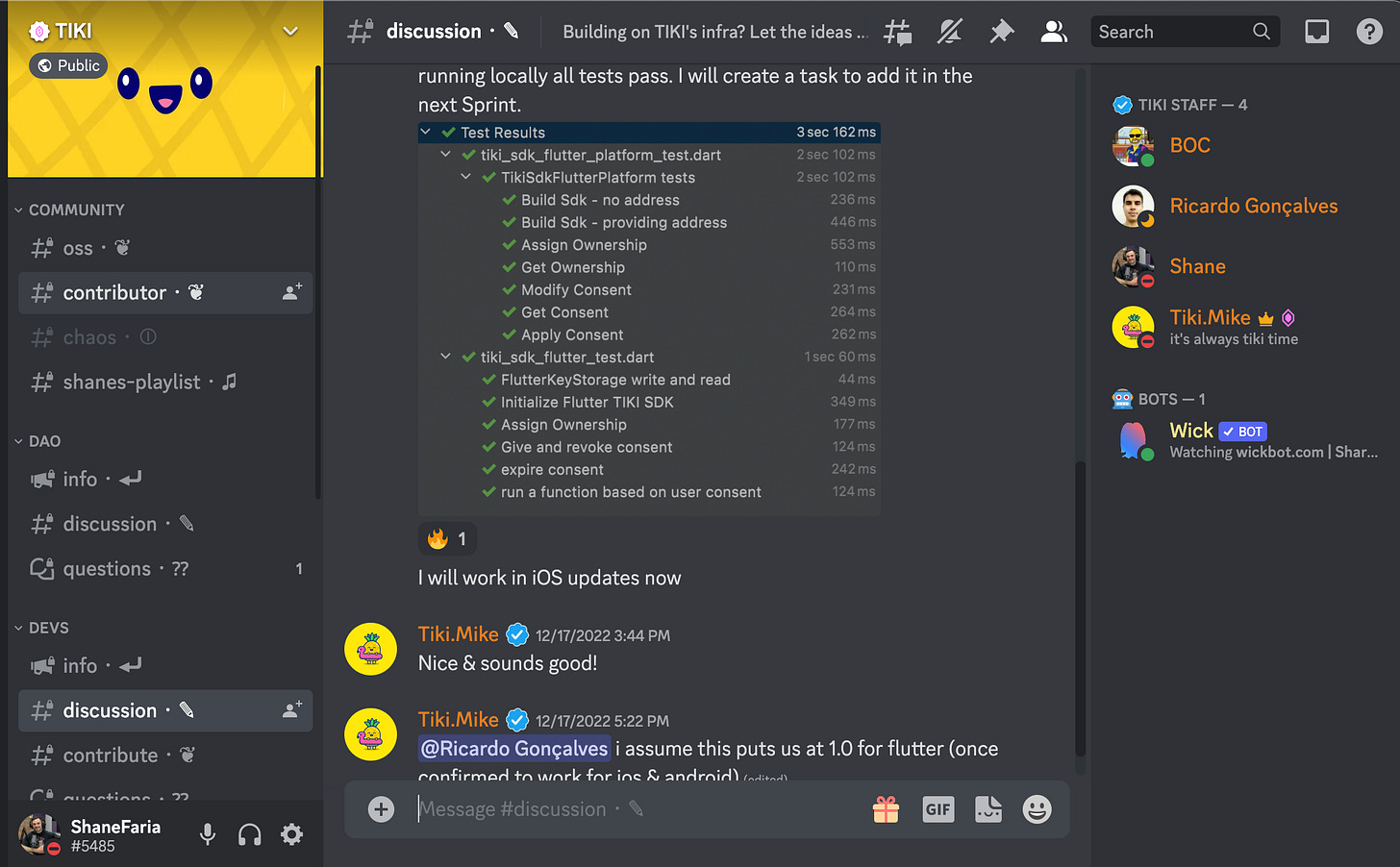Click Tiki.Mike avatar on 3:44 PM message
This screenshot has width=1400, height=867.
click(x=370, y=649)
